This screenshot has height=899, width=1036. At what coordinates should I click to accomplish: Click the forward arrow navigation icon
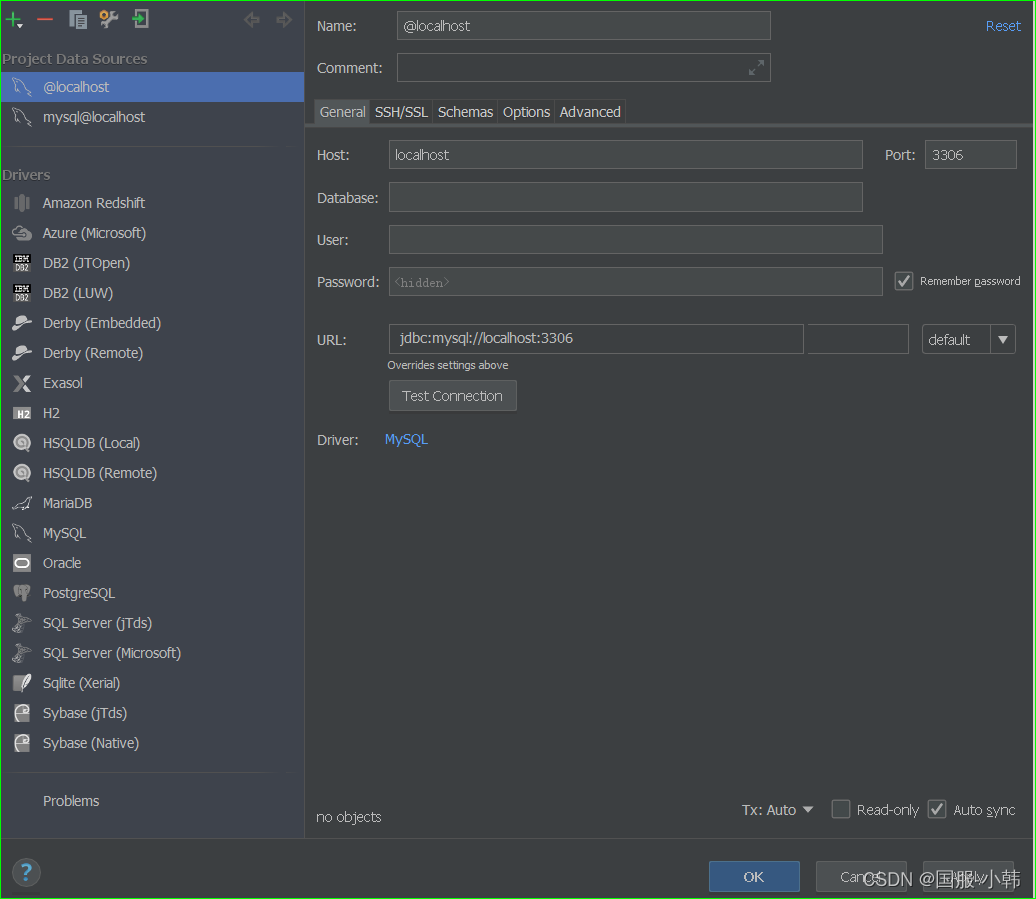click(x=284, y=20)
